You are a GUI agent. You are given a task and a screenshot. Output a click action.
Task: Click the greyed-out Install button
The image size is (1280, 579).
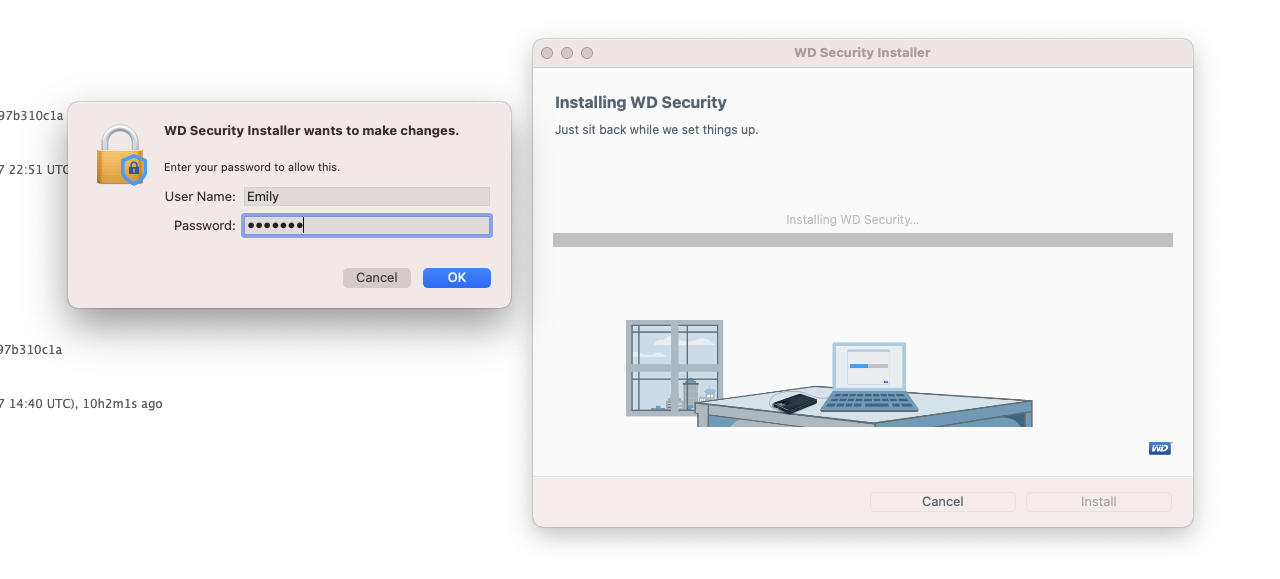tap(1099, 502)
